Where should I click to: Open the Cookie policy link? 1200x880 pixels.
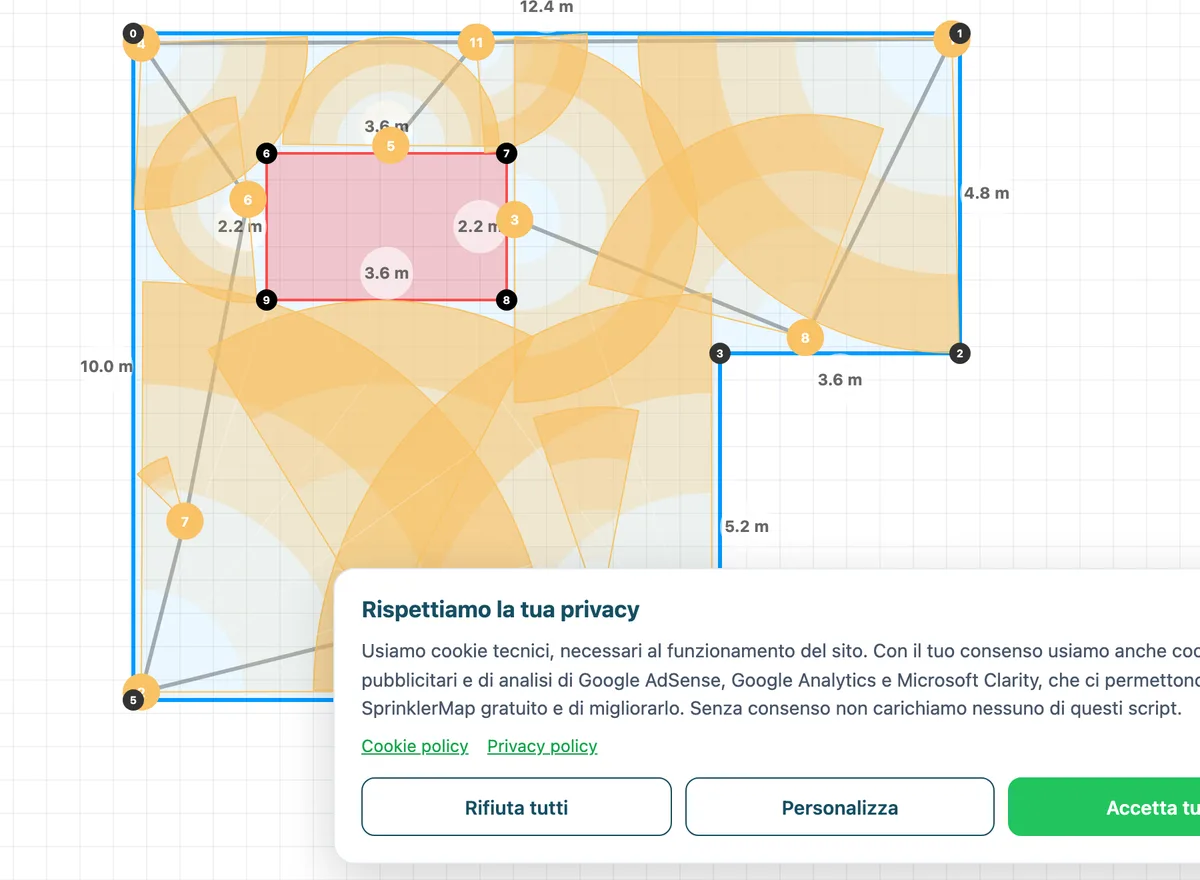415,746
